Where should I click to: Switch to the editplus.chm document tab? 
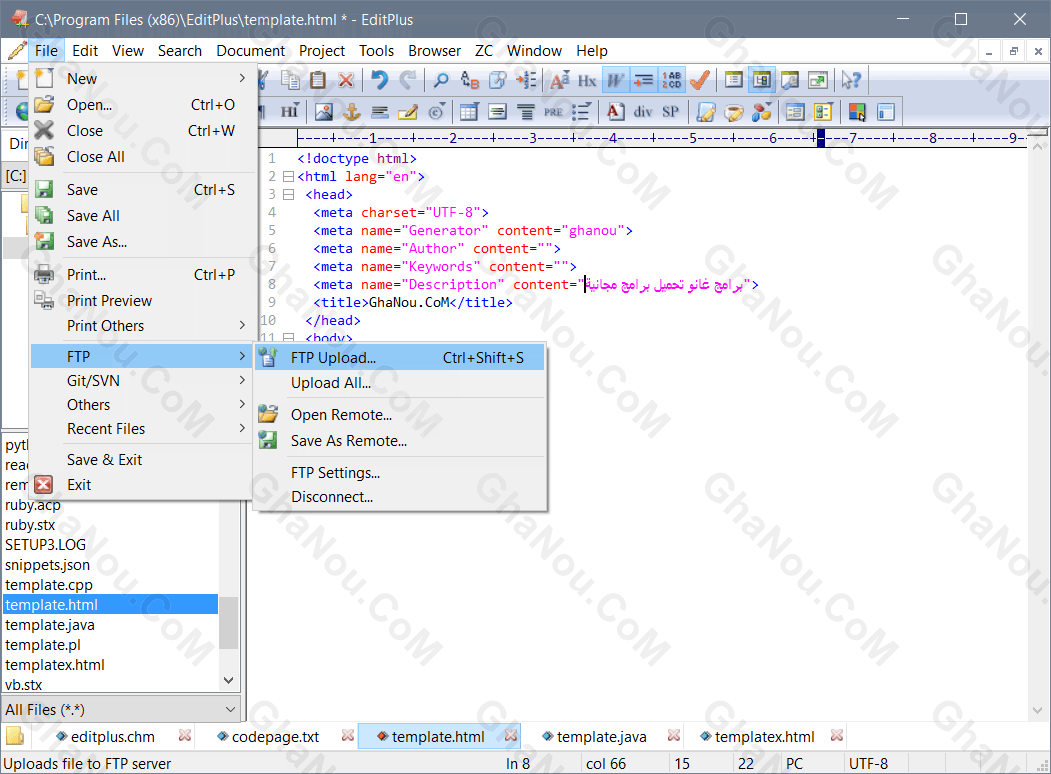(113, 737)
